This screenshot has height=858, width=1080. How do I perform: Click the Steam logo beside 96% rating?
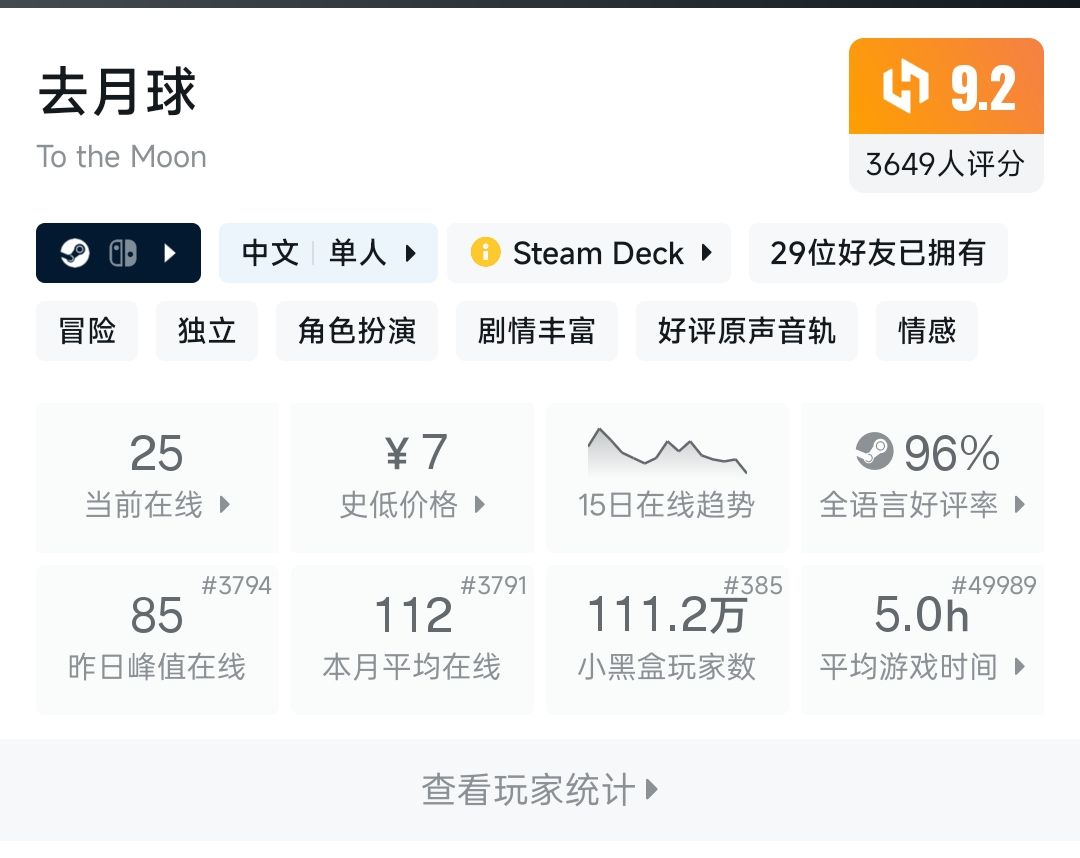coord(875,453)
